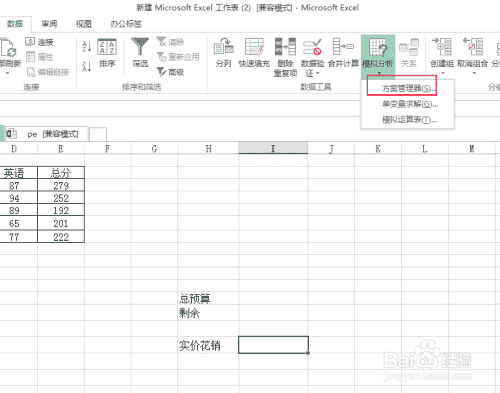The height and width of the screenshot is (393, 500).
Task: Click the 重新应用 reapply filter button
Action: (x=178, y=57)
